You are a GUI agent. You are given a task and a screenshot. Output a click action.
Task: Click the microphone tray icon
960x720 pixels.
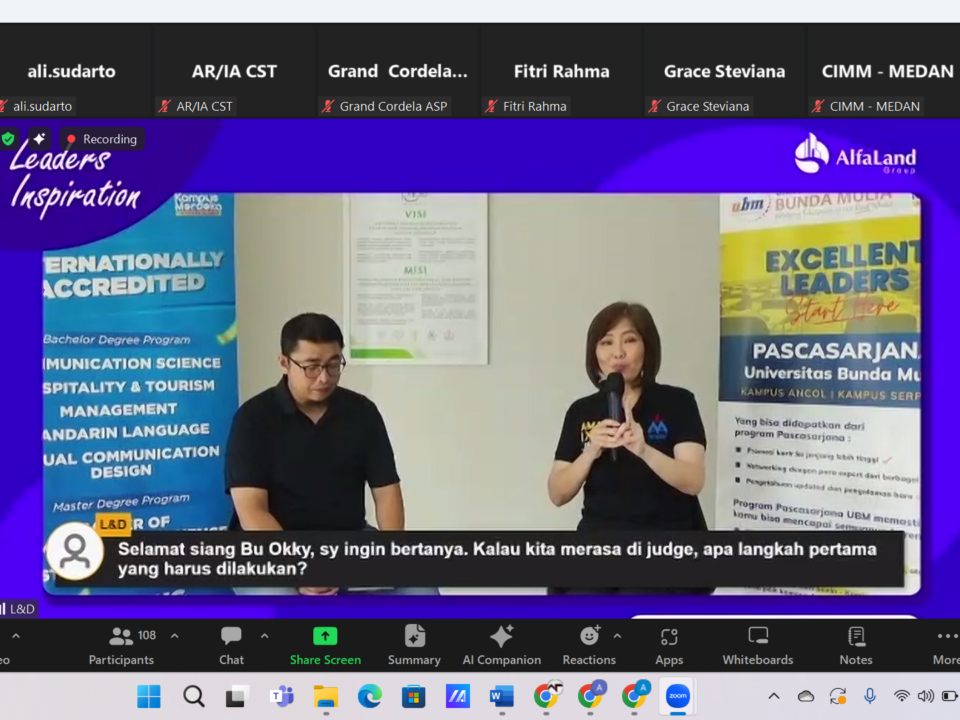(x=869, y=696)
